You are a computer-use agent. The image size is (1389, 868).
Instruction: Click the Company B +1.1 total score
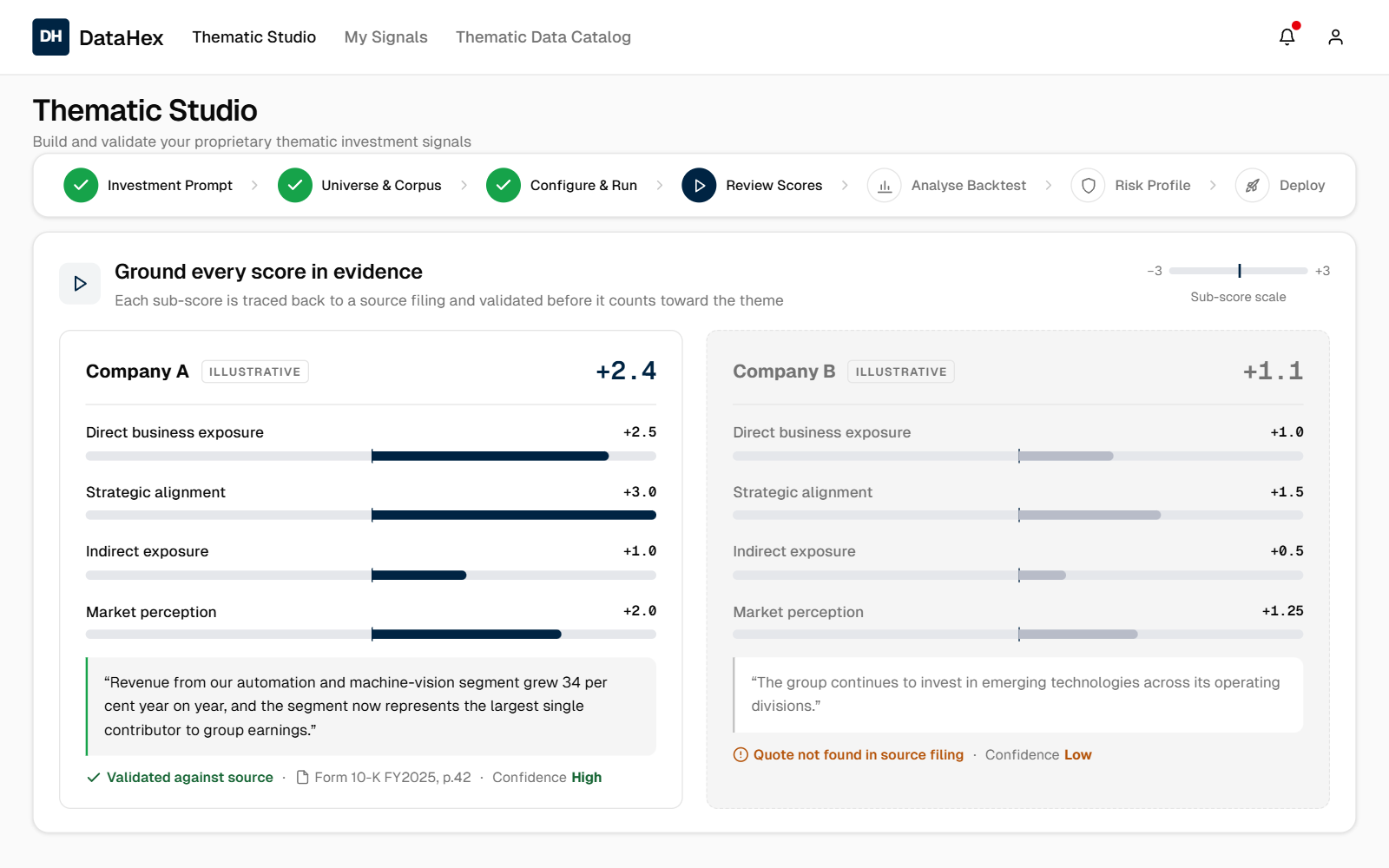pyautogui.click(x=1274, y=372)
